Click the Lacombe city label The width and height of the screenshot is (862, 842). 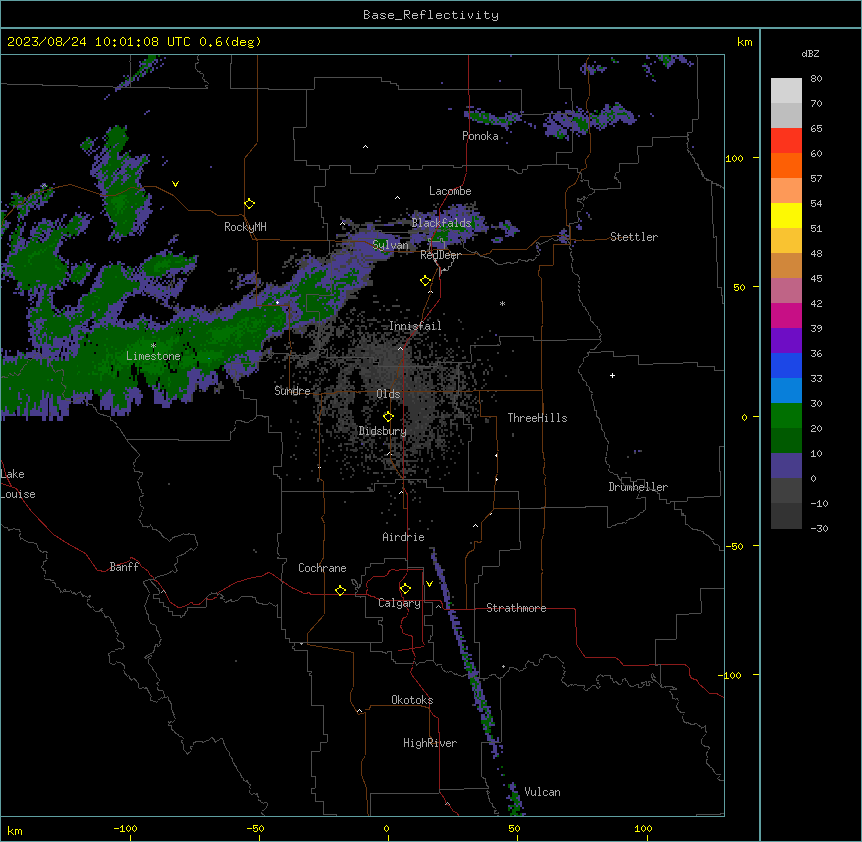coord(450,191)
